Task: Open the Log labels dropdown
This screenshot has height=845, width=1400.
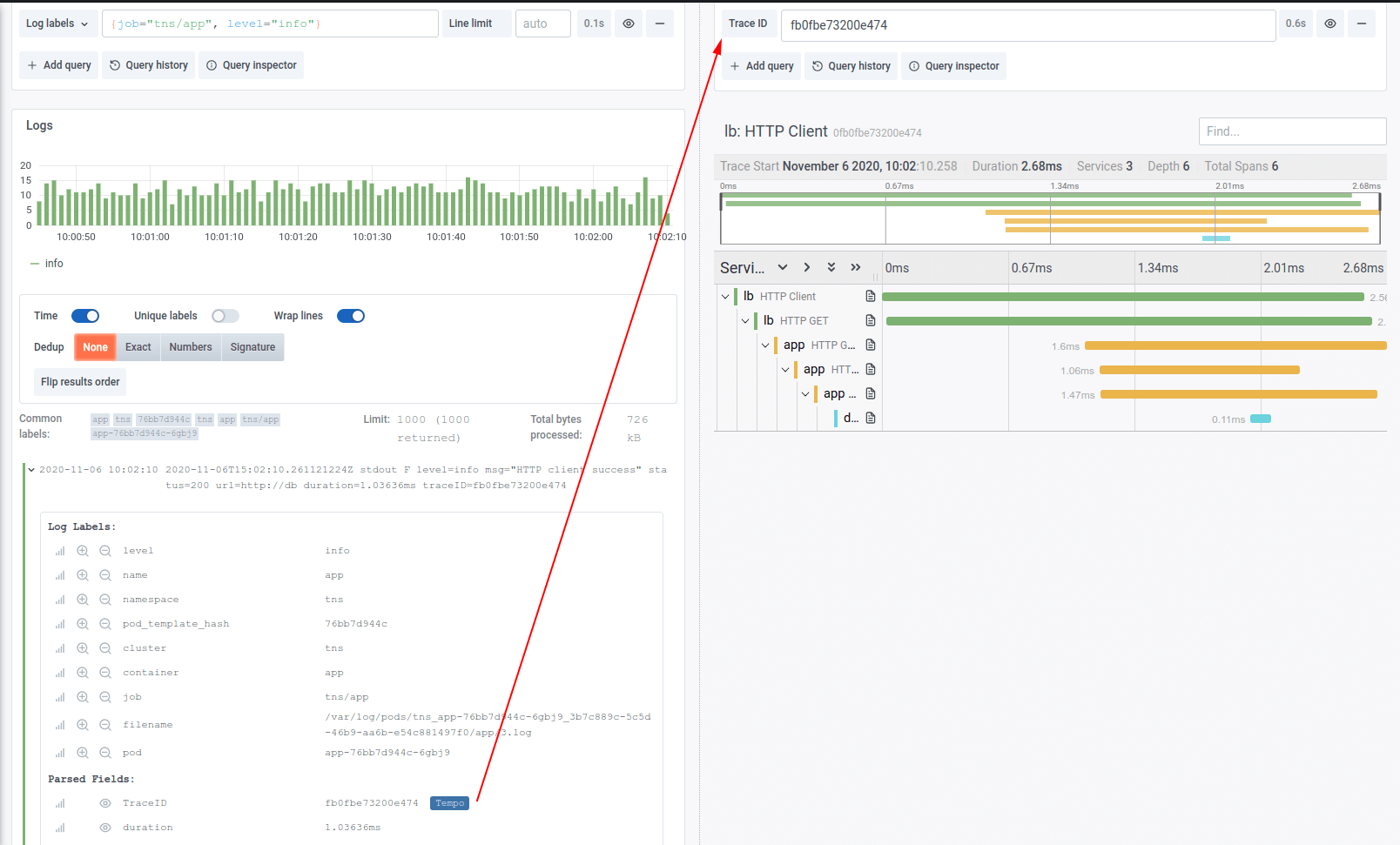Action: [57, 23]
